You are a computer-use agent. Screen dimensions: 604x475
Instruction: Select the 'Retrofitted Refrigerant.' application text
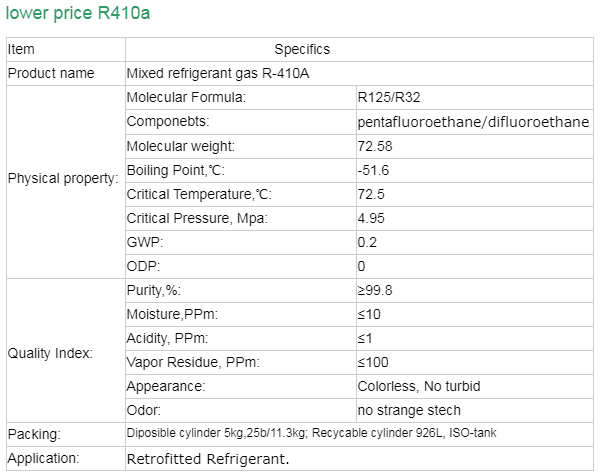click(208, 459)
